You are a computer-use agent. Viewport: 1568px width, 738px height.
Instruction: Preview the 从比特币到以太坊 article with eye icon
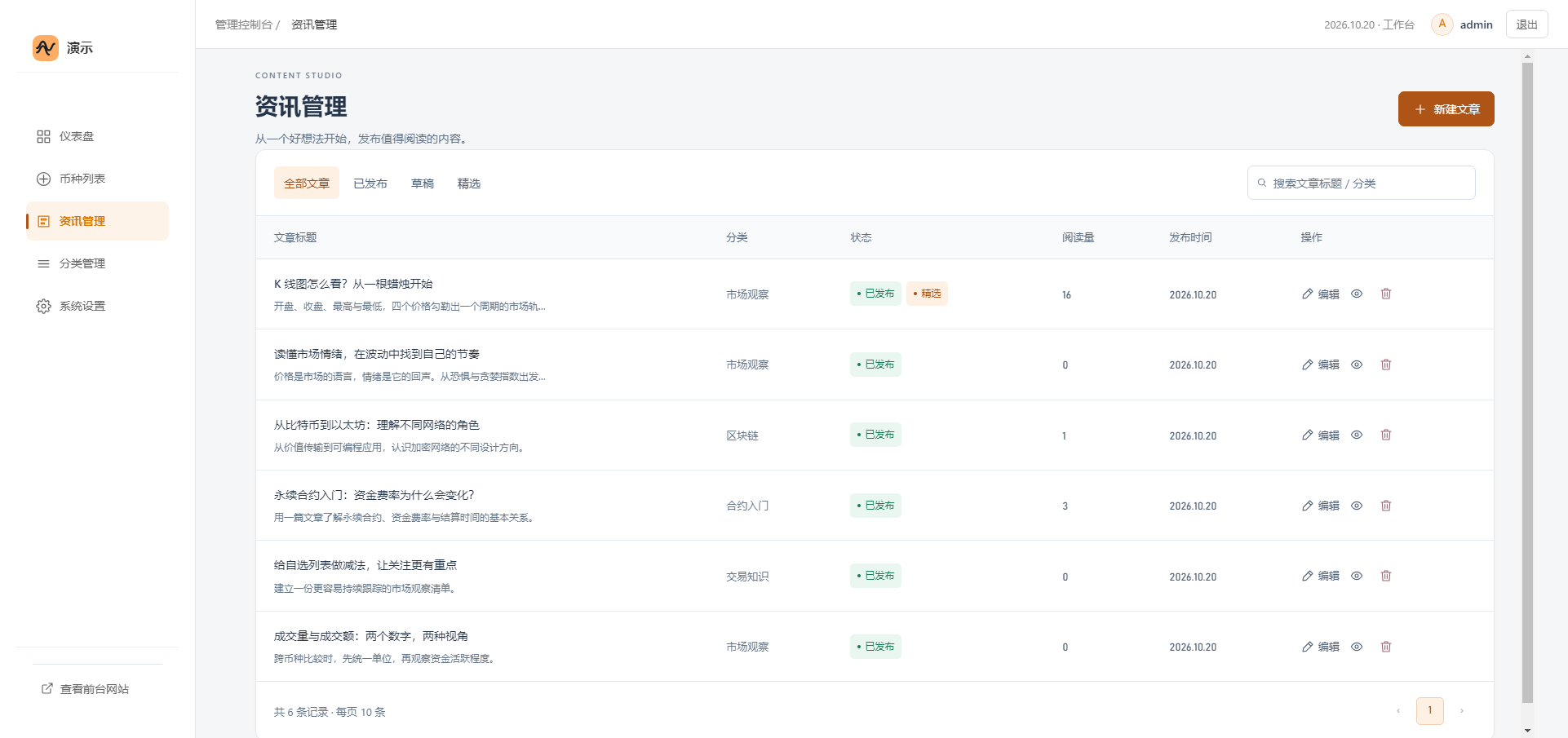(1357, 435)
